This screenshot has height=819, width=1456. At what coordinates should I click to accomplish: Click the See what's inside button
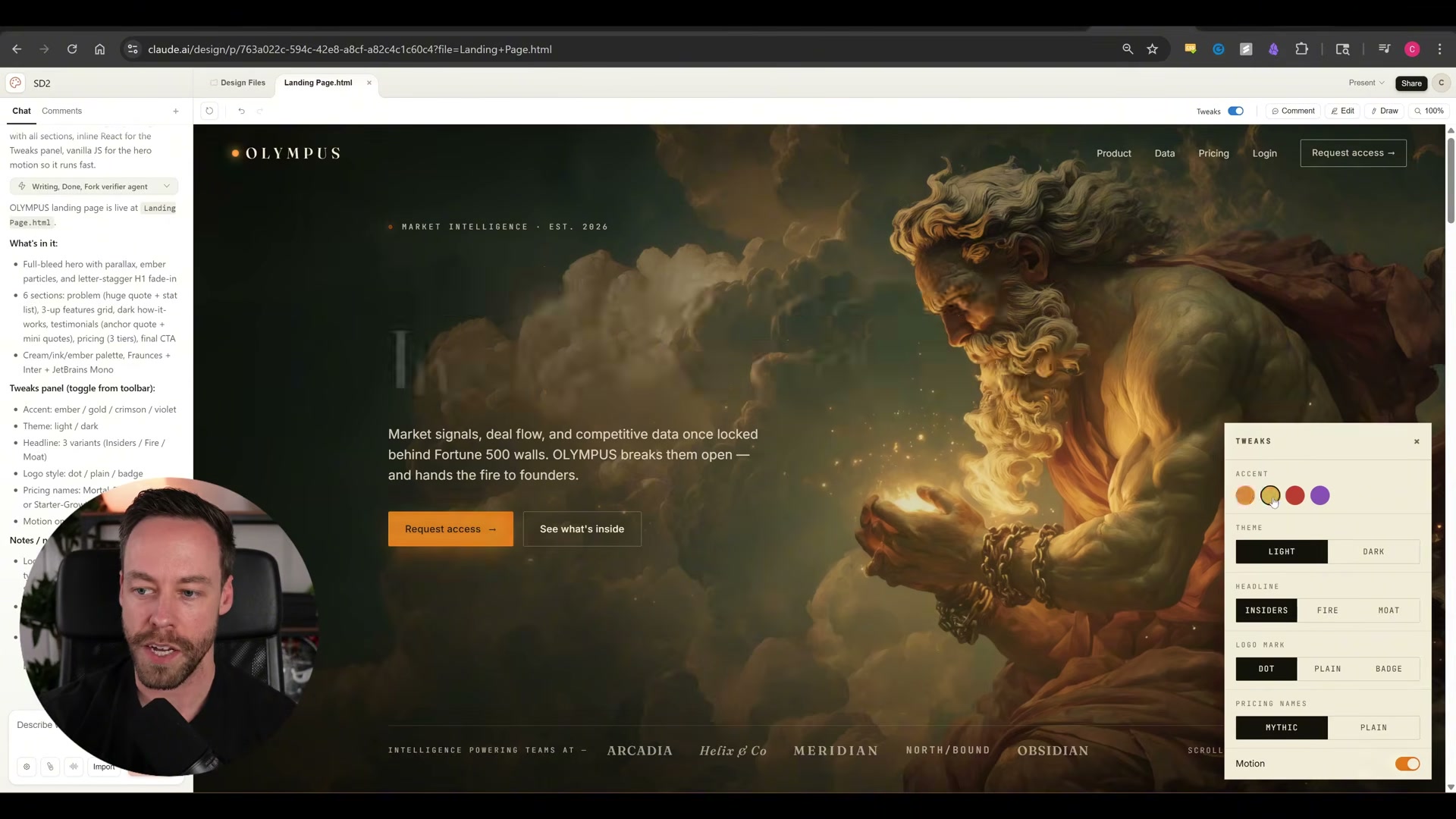coord(582,529)
